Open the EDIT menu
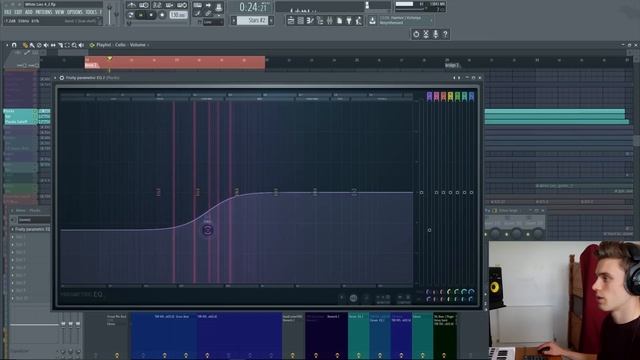The image size is (640, 360). point(18,12)
